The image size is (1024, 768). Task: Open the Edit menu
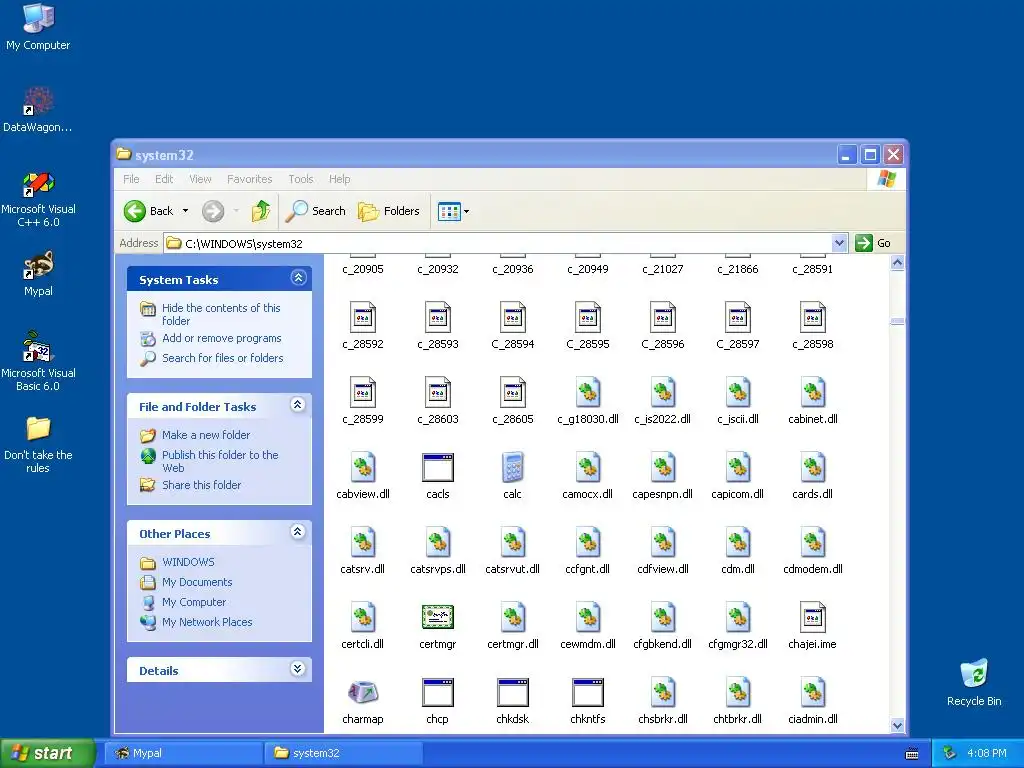pyautogui.click(x=164, y=179)
